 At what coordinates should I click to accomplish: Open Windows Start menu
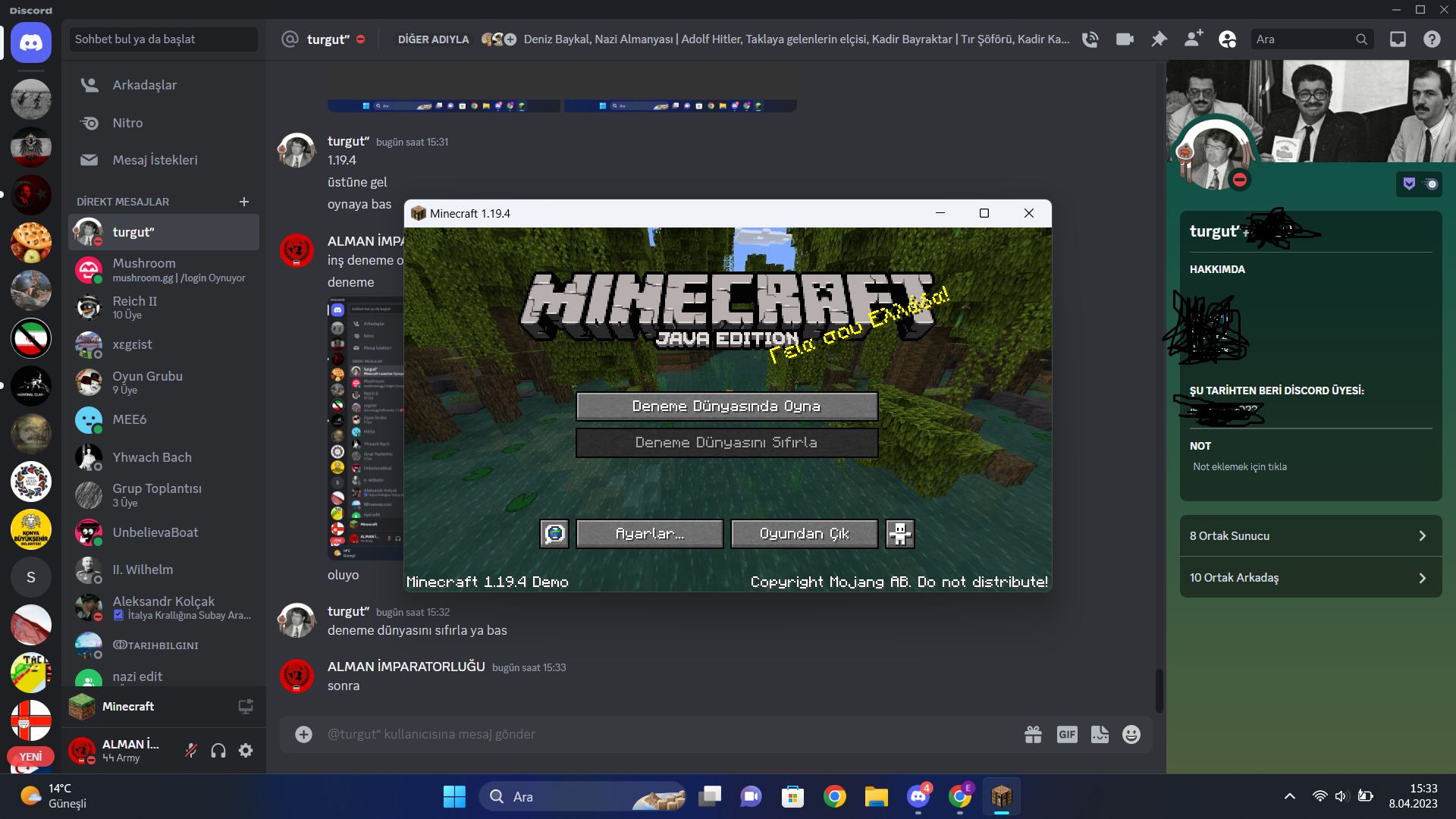point(454,796)
